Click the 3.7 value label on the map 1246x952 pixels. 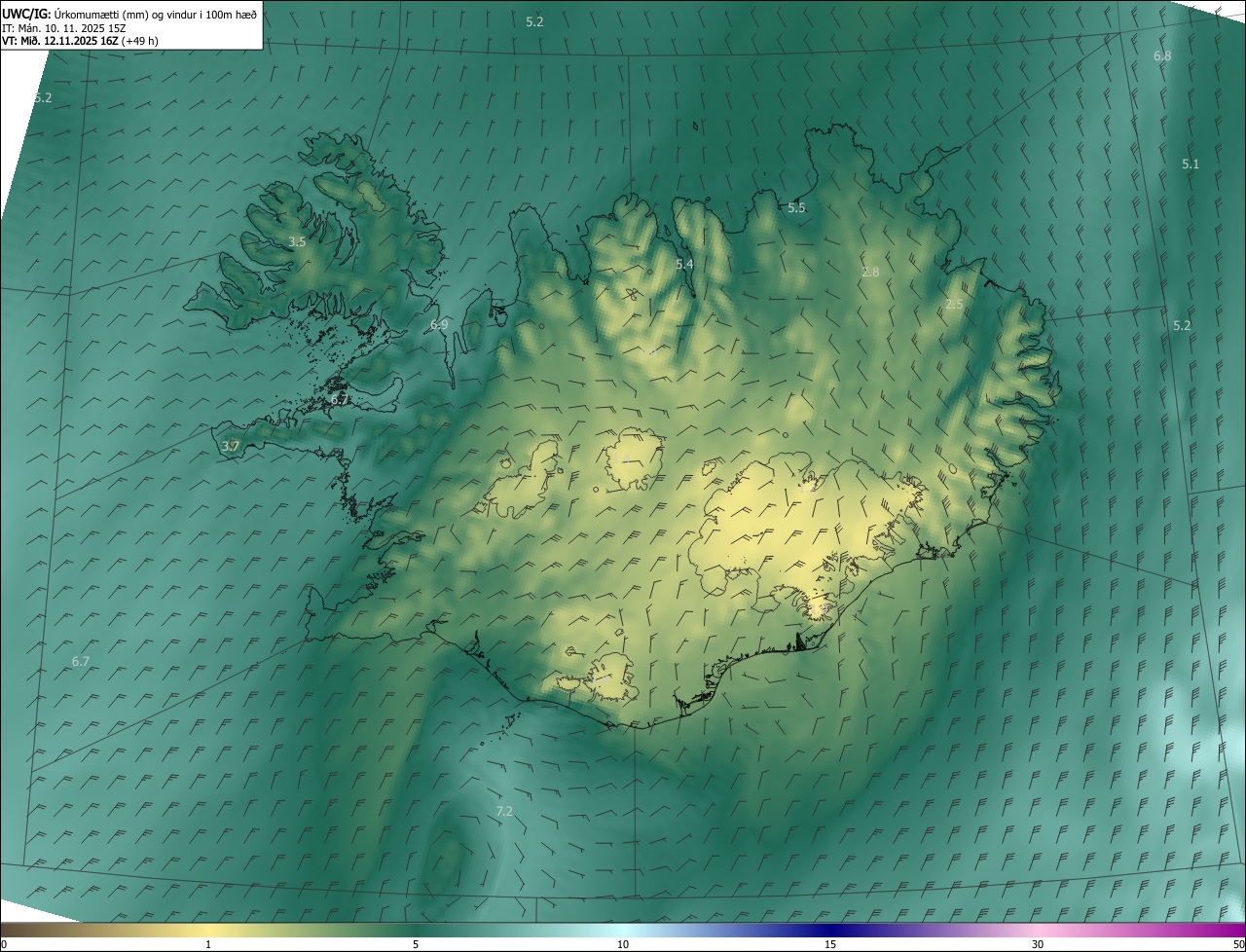pyautogui.click(x=230, y=447)
